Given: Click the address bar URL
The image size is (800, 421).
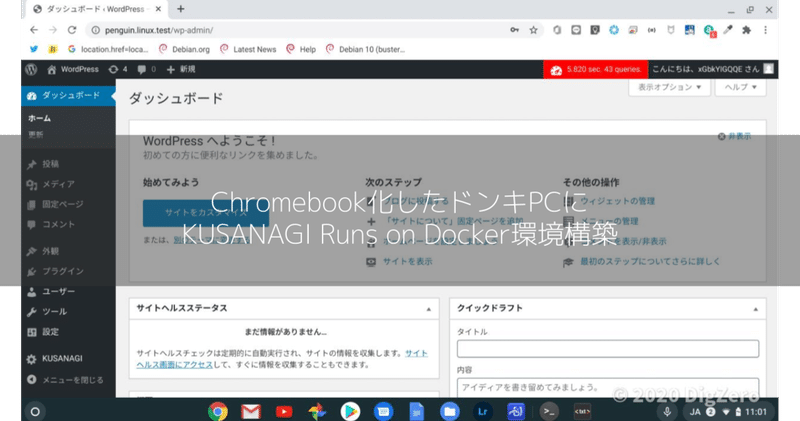Looking at the screenshot, I should (x=159, y=30).
